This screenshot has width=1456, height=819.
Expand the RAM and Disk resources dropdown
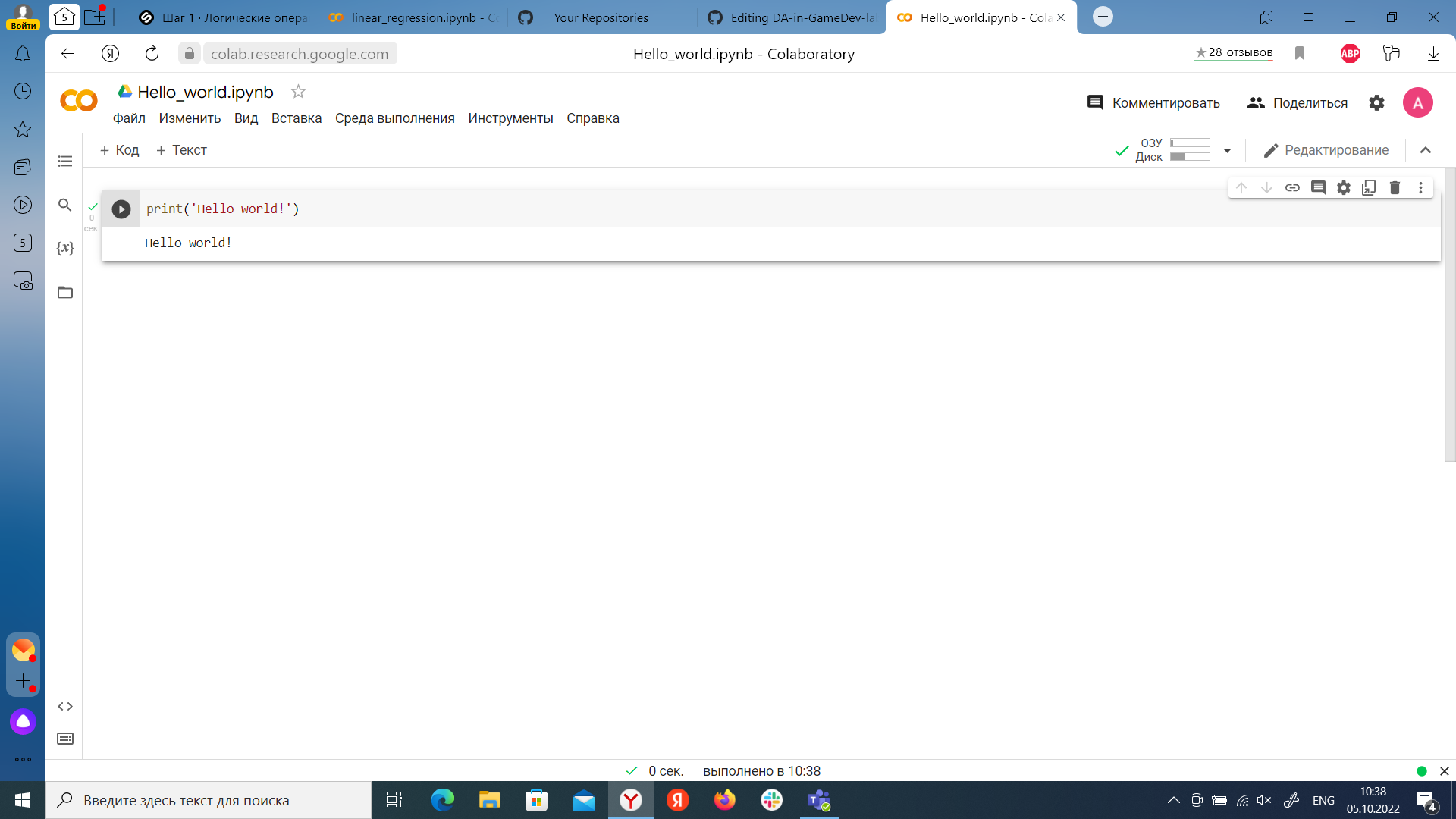pos(1227,150)
